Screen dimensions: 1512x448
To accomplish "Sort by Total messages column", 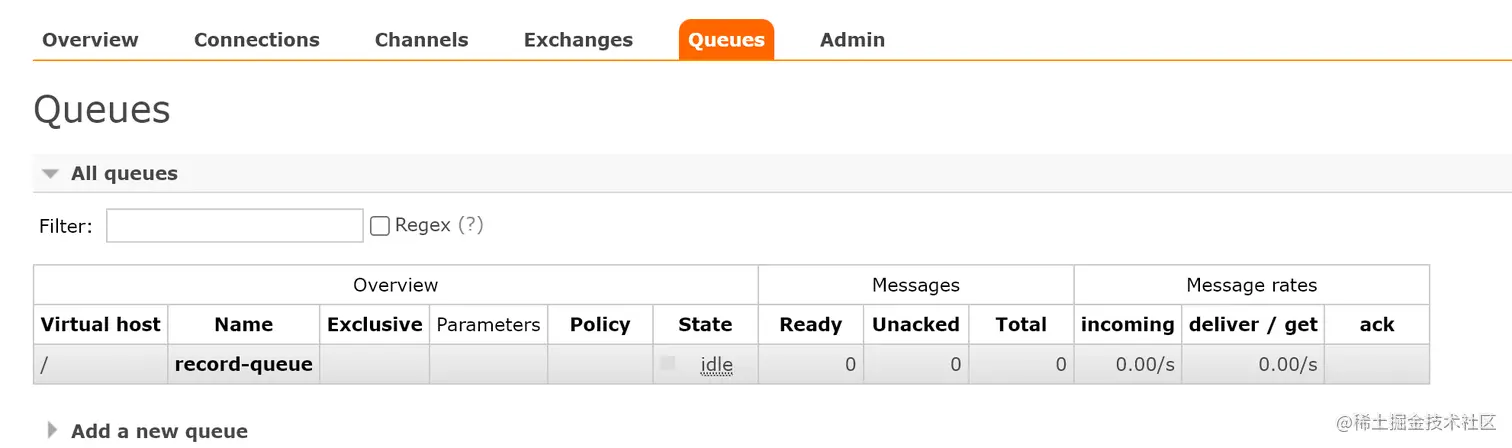I will [1021, 324].
